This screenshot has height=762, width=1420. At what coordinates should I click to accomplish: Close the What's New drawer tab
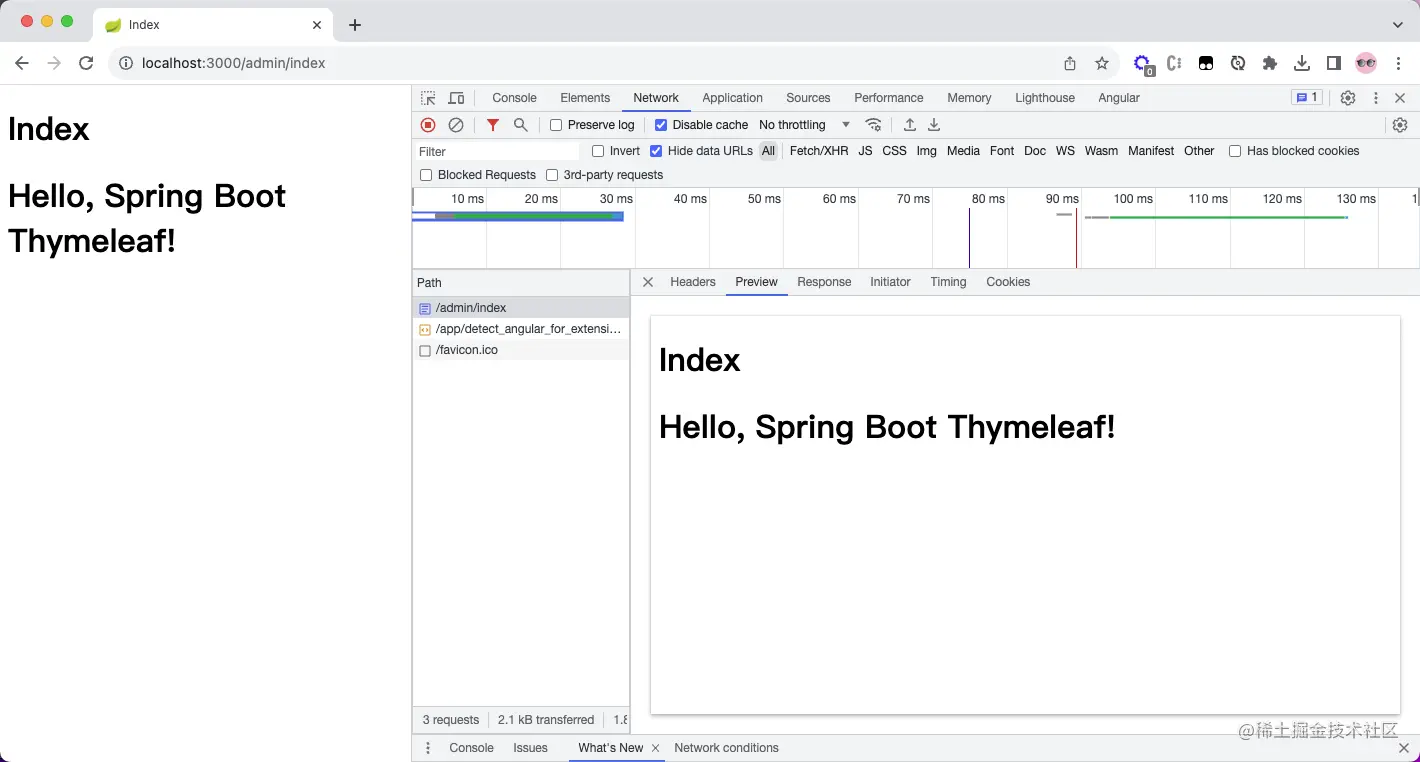coord(656,748)
